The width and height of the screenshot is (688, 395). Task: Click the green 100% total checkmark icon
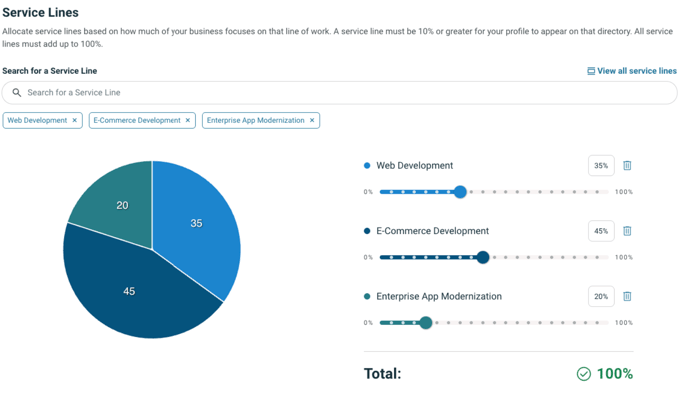(x=584, y=374)
